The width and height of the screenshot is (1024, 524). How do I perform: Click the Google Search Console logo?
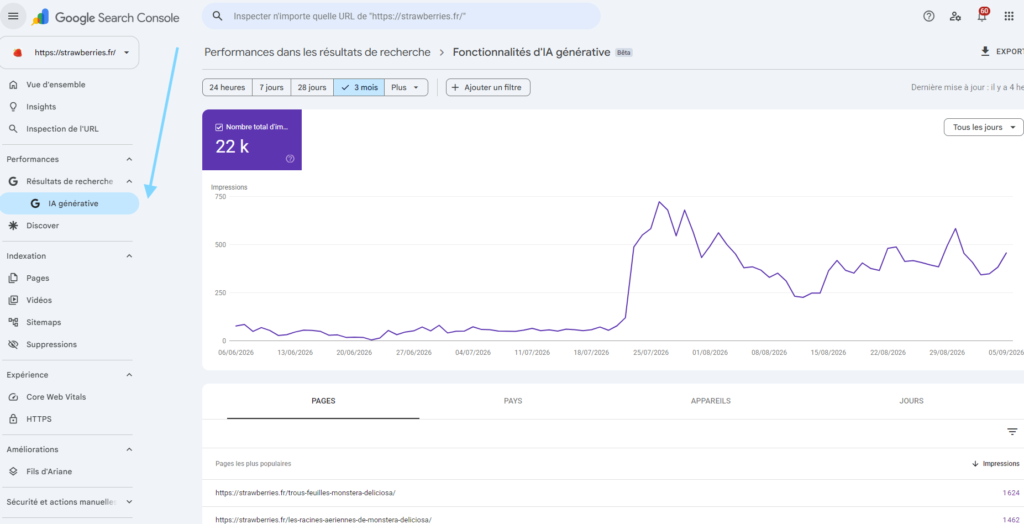(x=105, y=17)
